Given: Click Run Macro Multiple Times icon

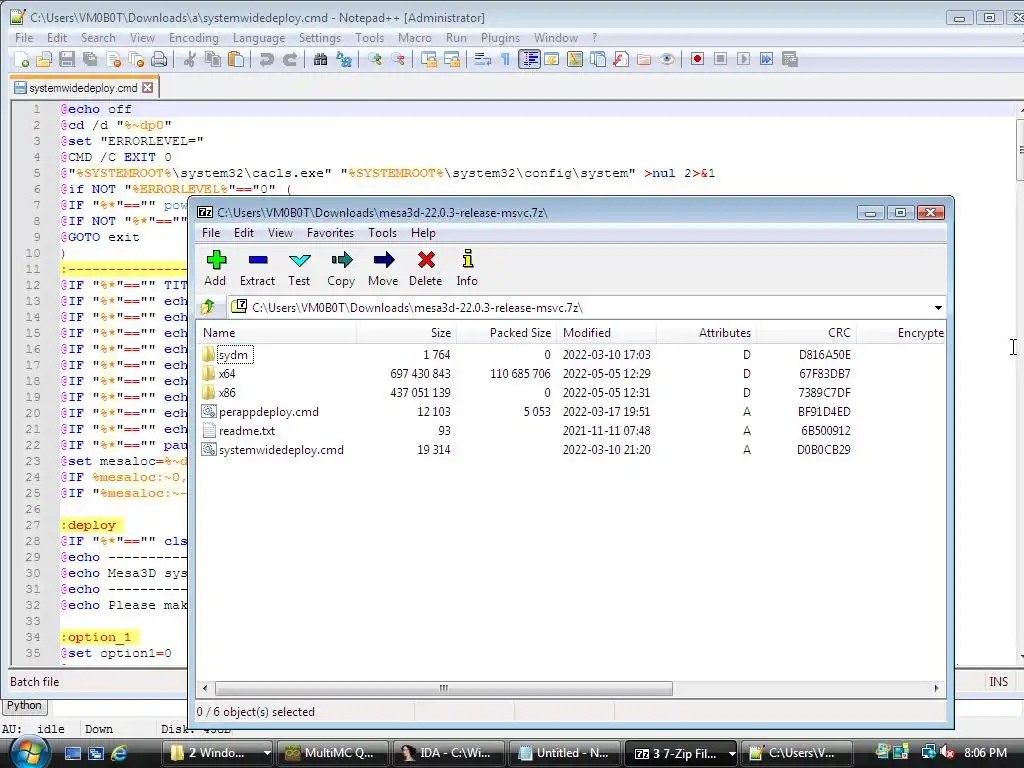Looking at the screenshot, I should [x=766, y=59].
